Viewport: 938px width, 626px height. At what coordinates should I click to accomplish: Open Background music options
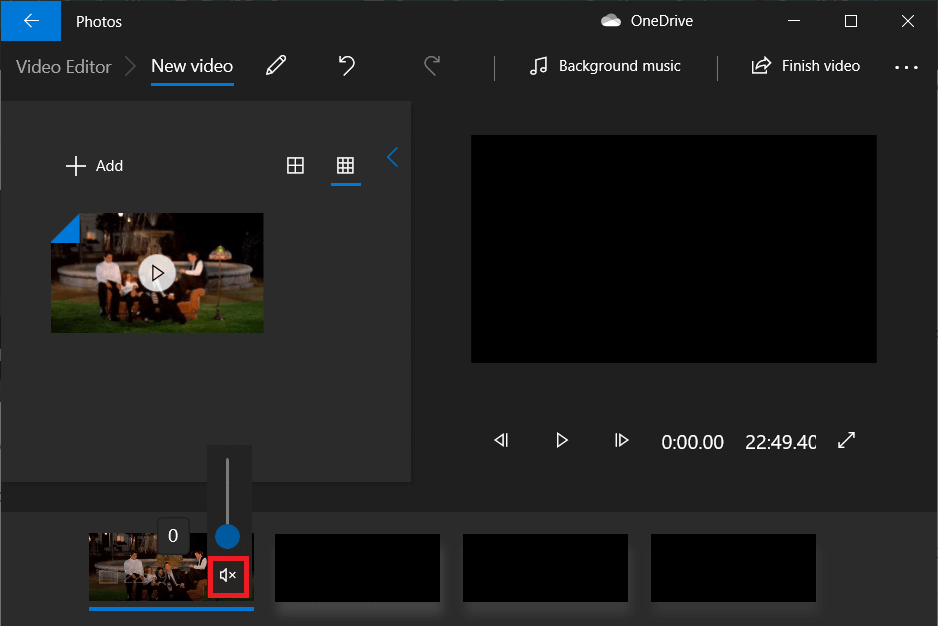pyautogui.click(x=605, y=66)
